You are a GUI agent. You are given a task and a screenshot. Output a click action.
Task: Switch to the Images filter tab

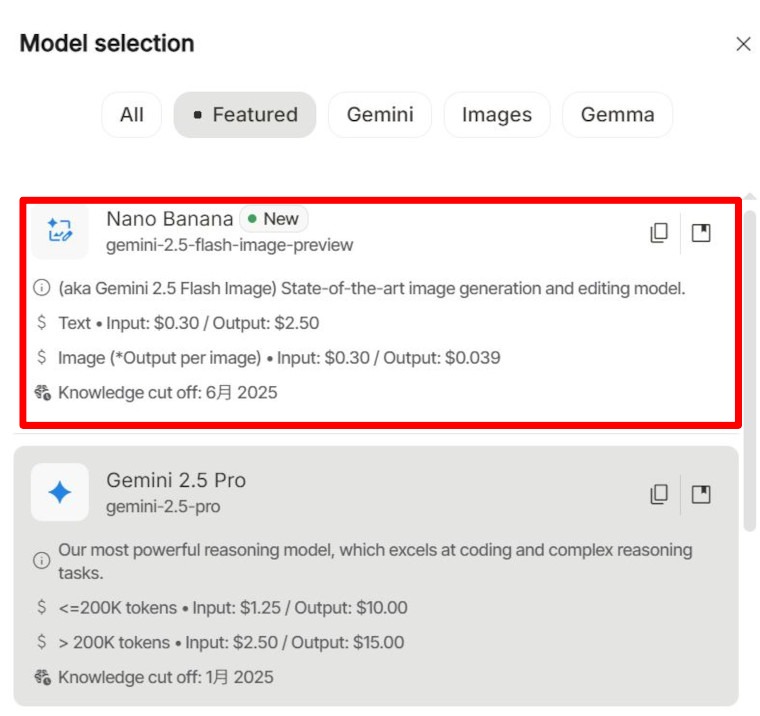[497, 115]
